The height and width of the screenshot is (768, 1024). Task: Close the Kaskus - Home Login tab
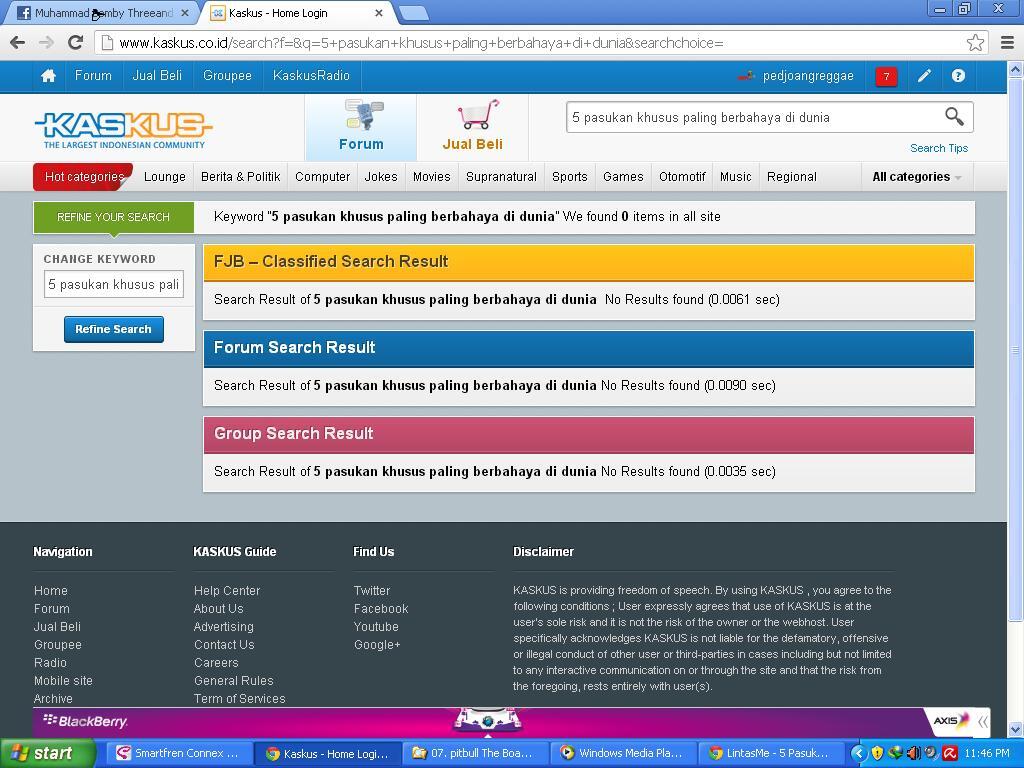[379, 13]
